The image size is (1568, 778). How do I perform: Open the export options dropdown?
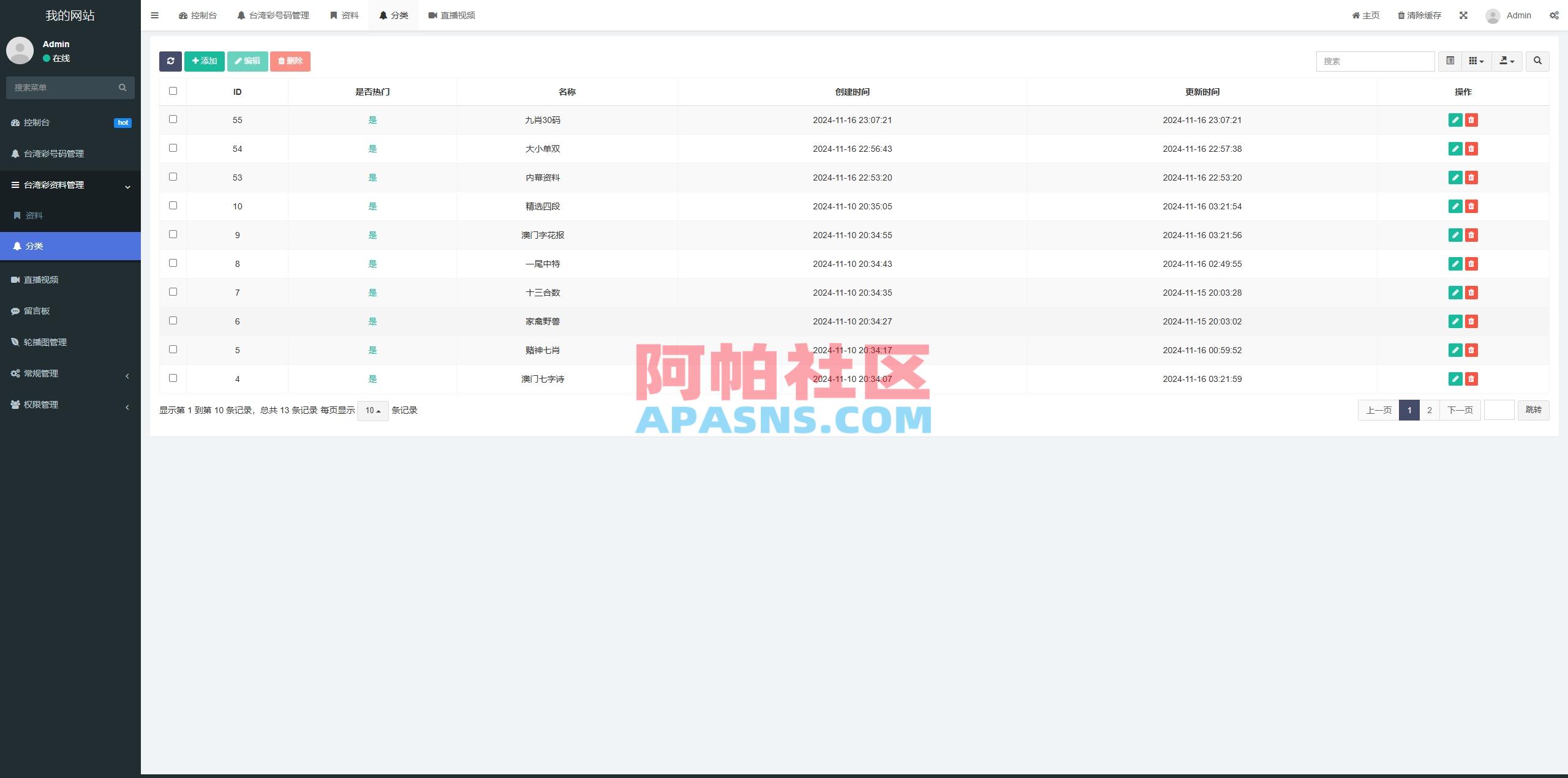tap(1507, 61)
